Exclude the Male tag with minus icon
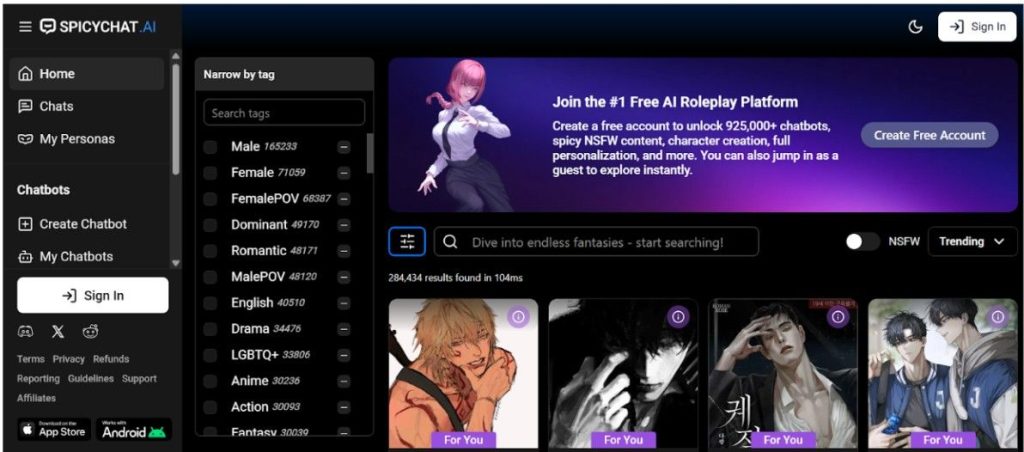1024x452 pixels. click(x=344, y=147)
